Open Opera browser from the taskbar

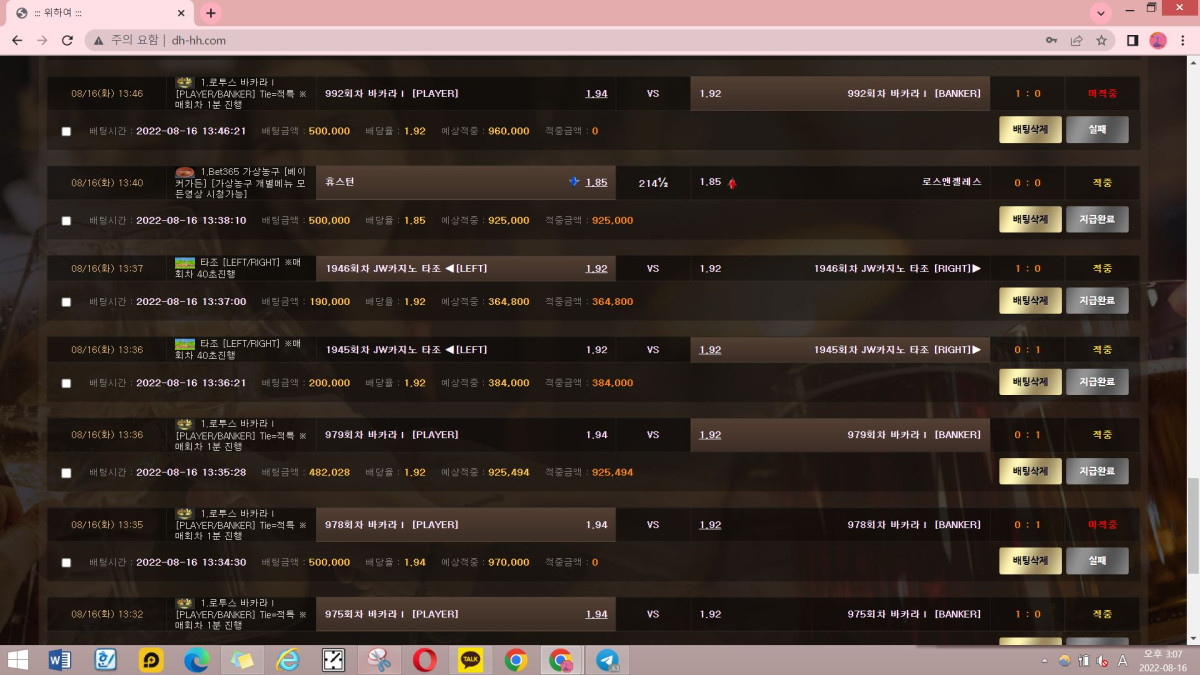(424, 660)
